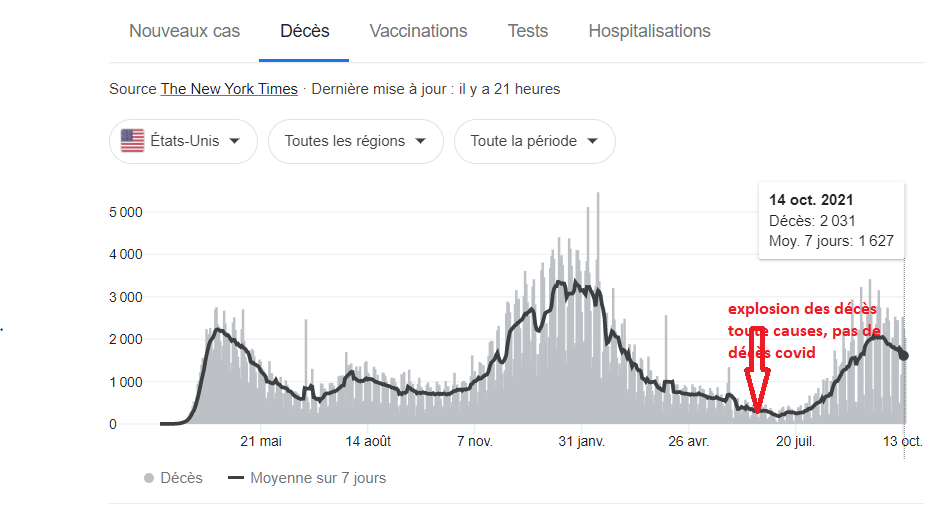Go to the Hospitalisations tab
The width and height of the screenshot is (949, 521).
[x=649, y=31]
